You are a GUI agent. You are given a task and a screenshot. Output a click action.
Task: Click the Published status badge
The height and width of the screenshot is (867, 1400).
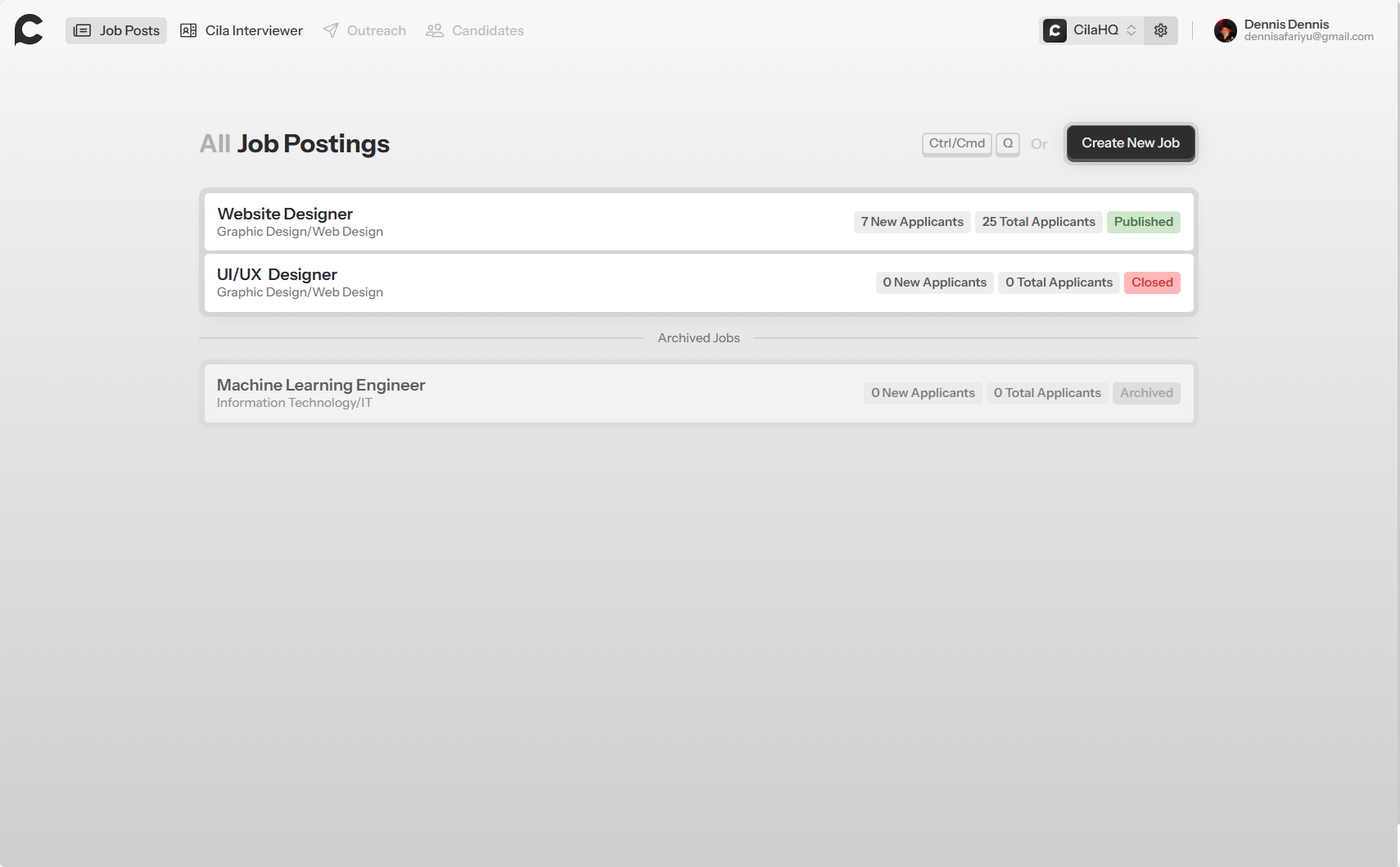(1143, 222)
